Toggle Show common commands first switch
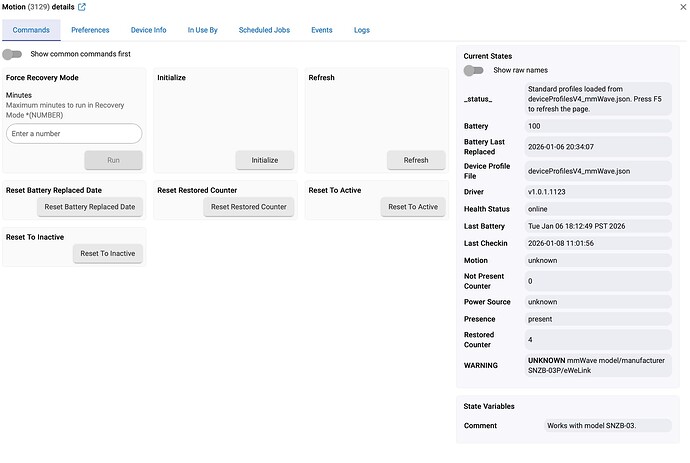The height and width of the screenshot is (463, 690). [x=14, y=54]
